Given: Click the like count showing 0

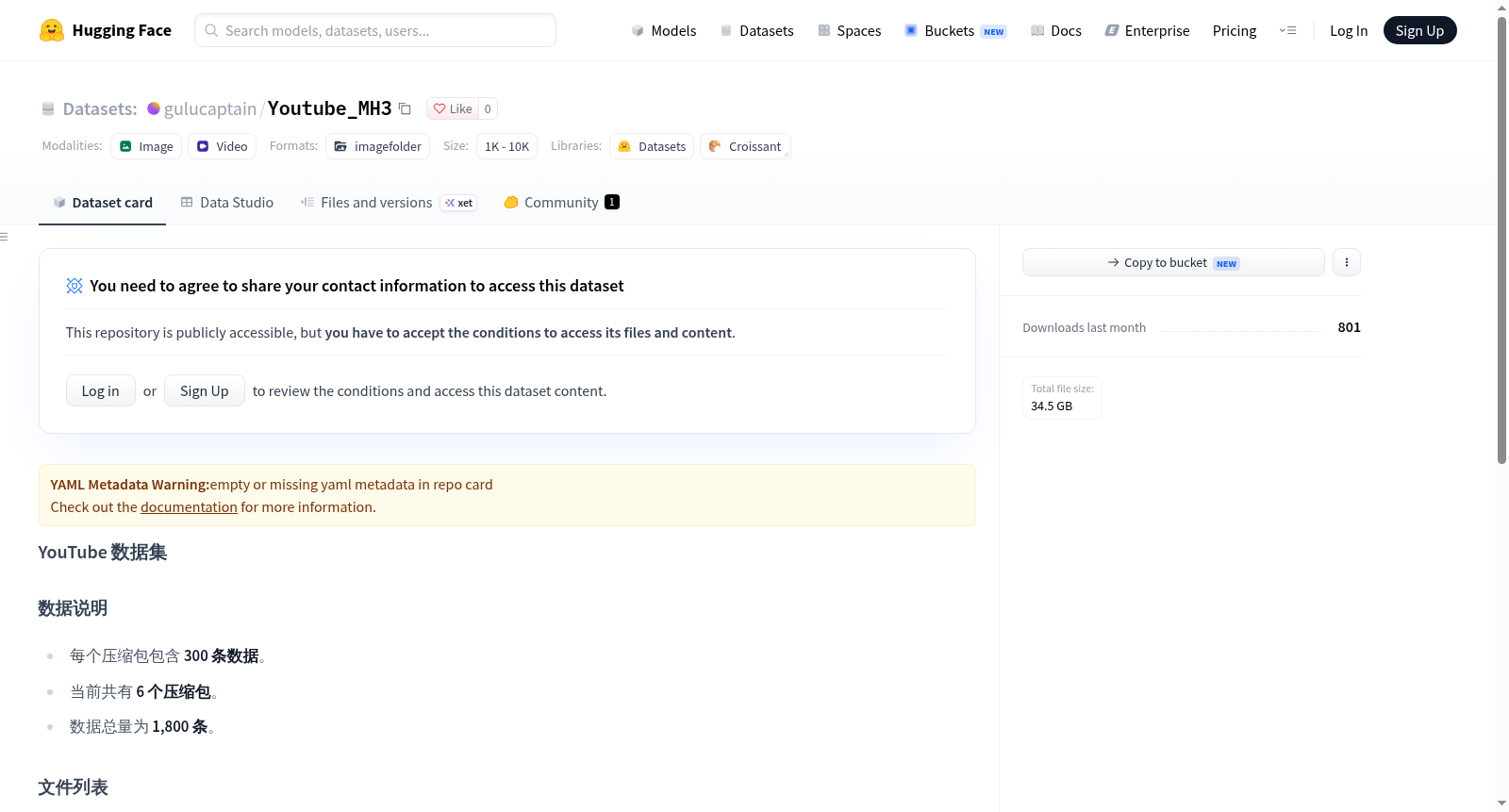Looking at the screenshot, I should (x=488, y=108).
